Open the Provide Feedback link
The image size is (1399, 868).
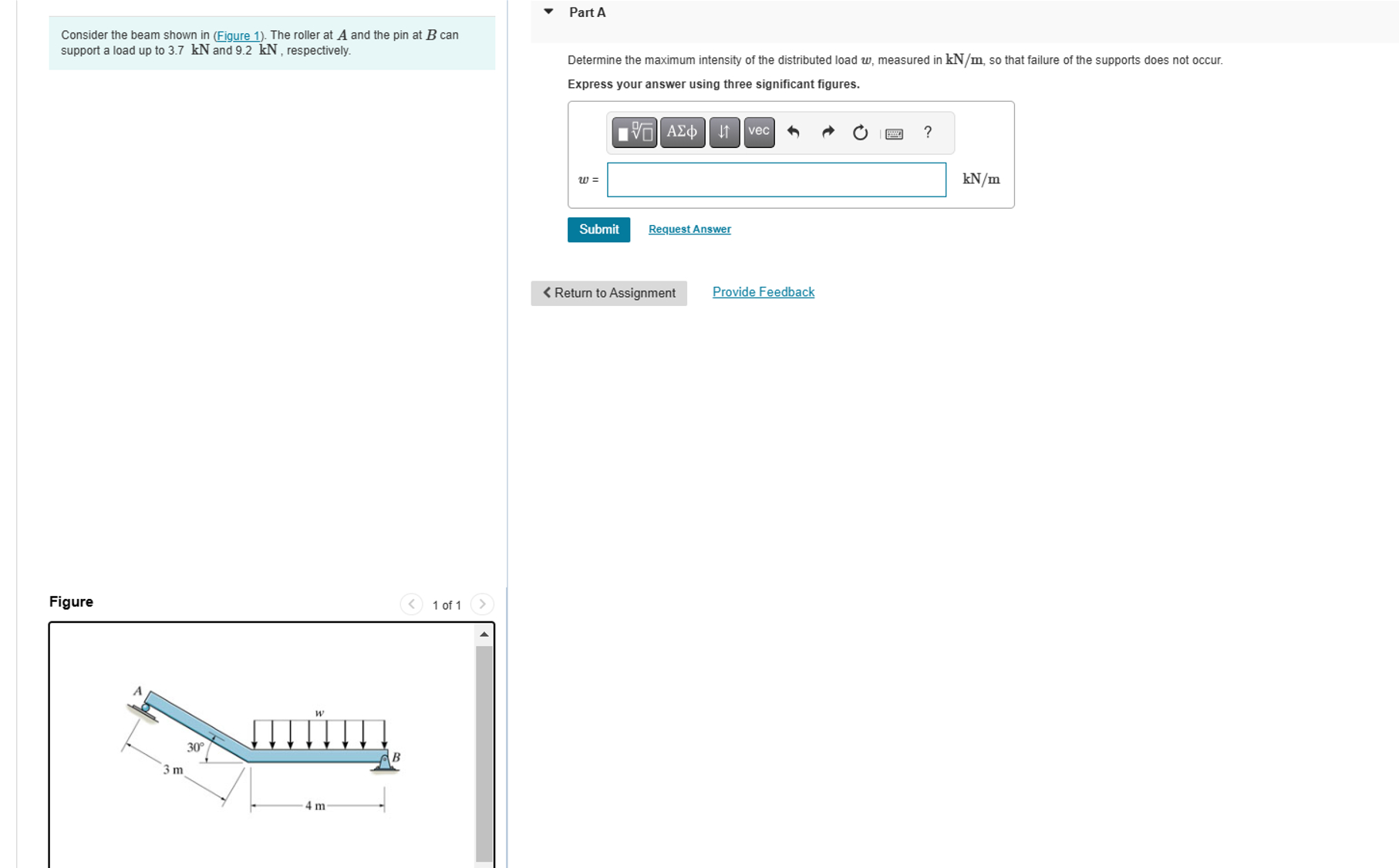coord(763,291)
